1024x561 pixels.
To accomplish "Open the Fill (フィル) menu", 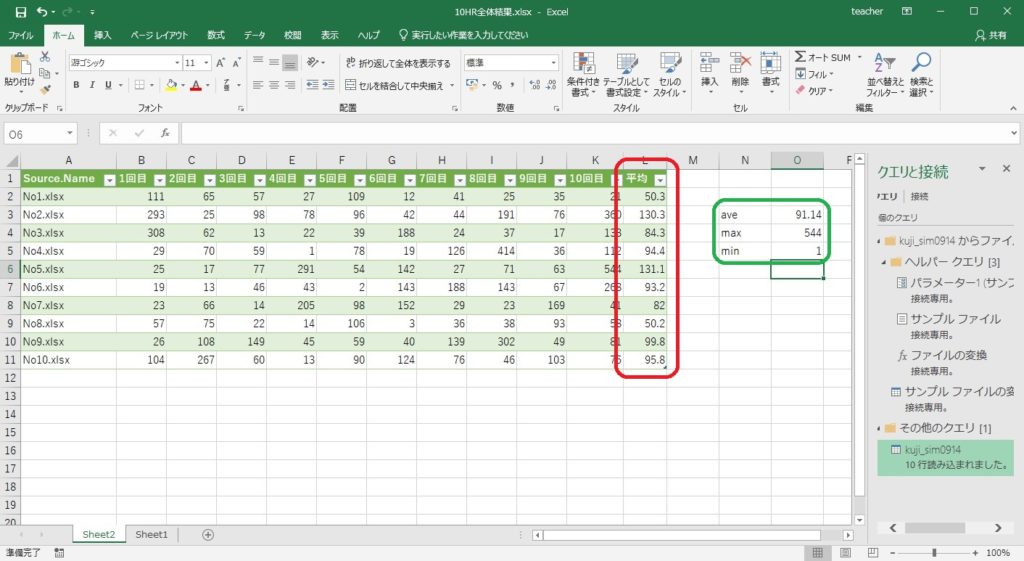I will click(814, 74).
